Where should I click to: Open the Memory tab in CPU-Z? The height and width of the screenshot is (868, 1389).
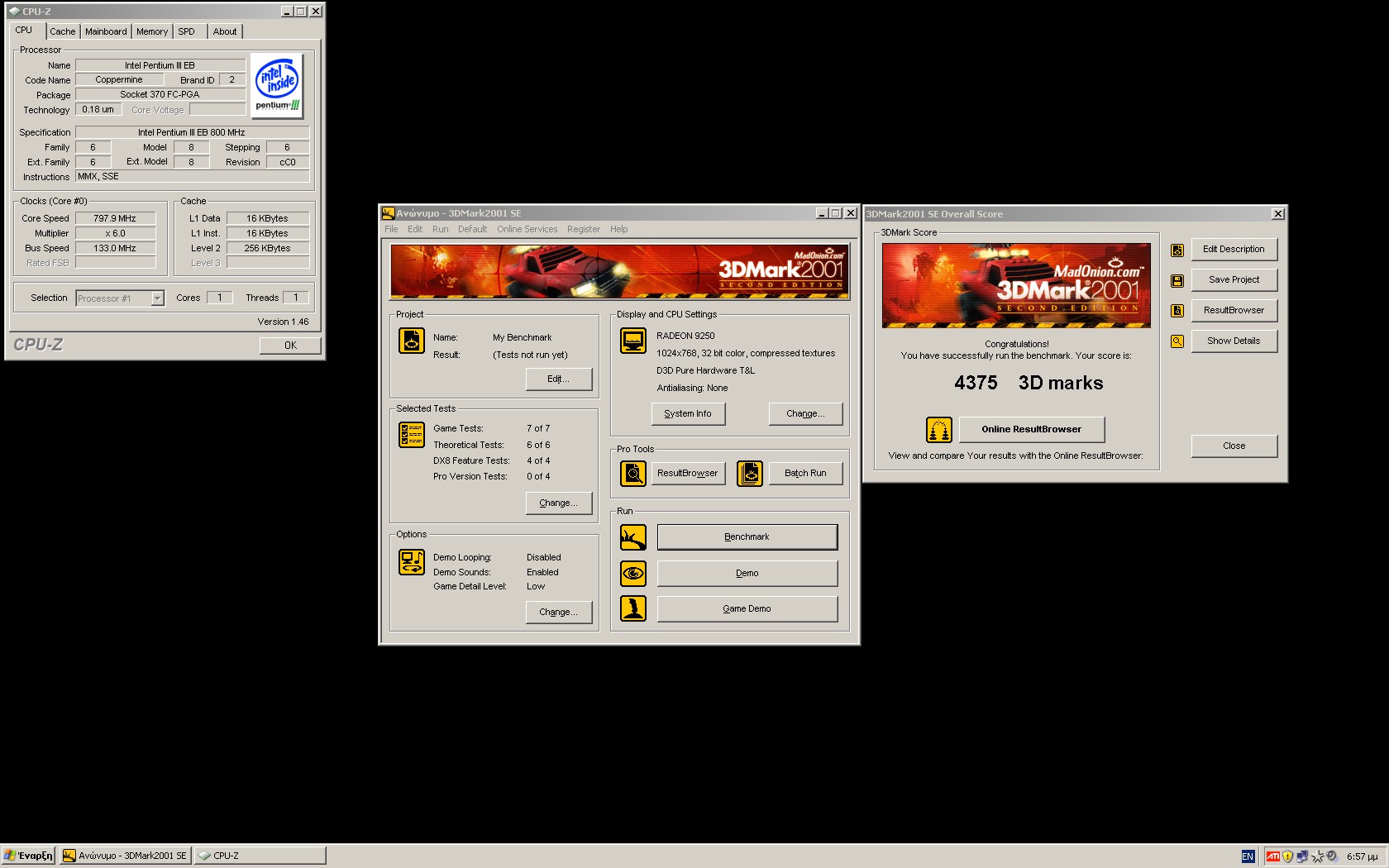[152, 31]
